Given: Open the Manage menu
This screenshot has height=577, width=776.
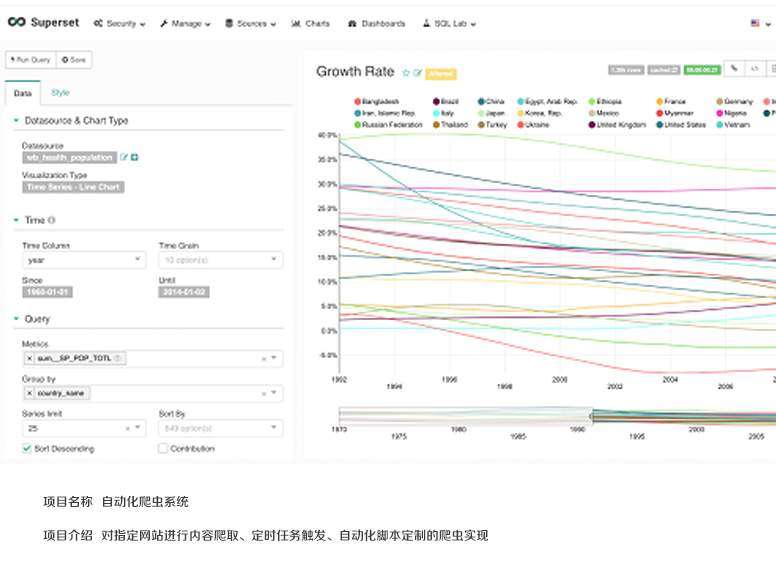Looking at the screenshot, I should pyautogui.click(x=185, y=23).
